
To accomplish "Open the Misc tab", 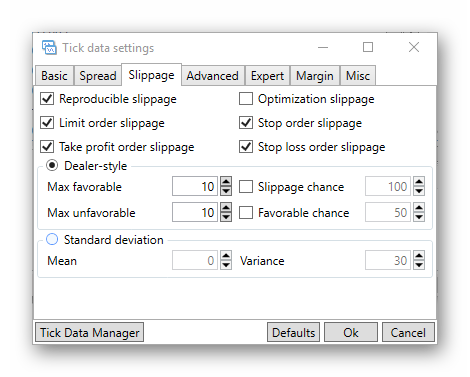I will tap(358, 76).
